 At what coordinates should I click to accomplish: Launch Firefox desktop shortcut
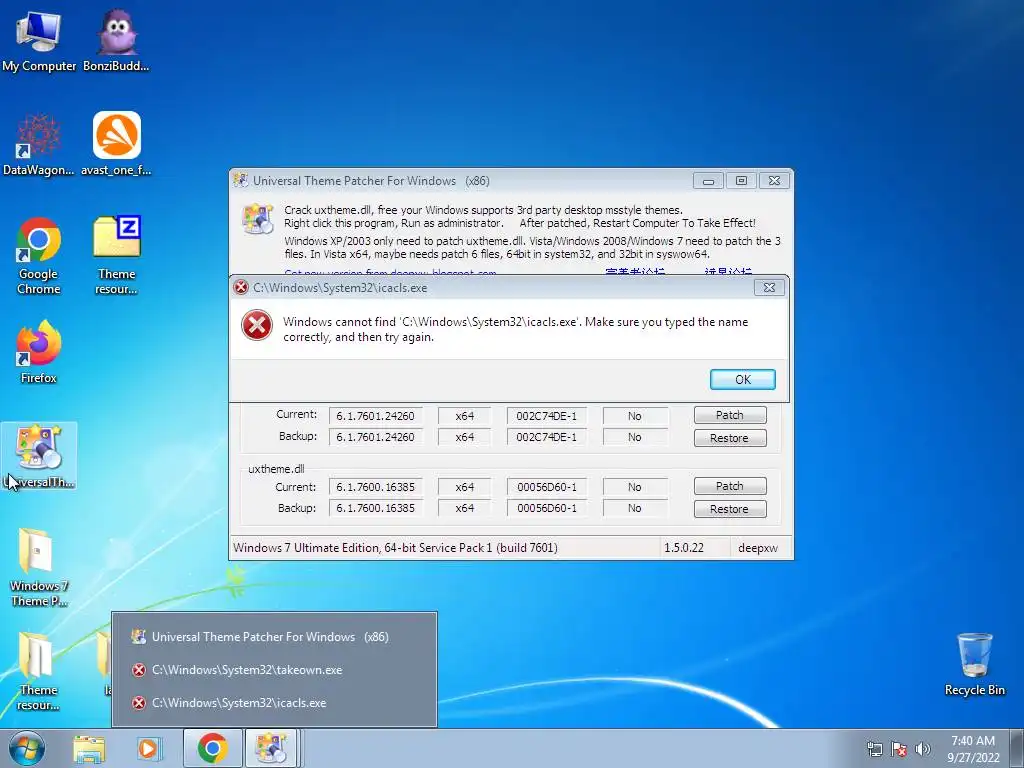(x=39, y=353)
